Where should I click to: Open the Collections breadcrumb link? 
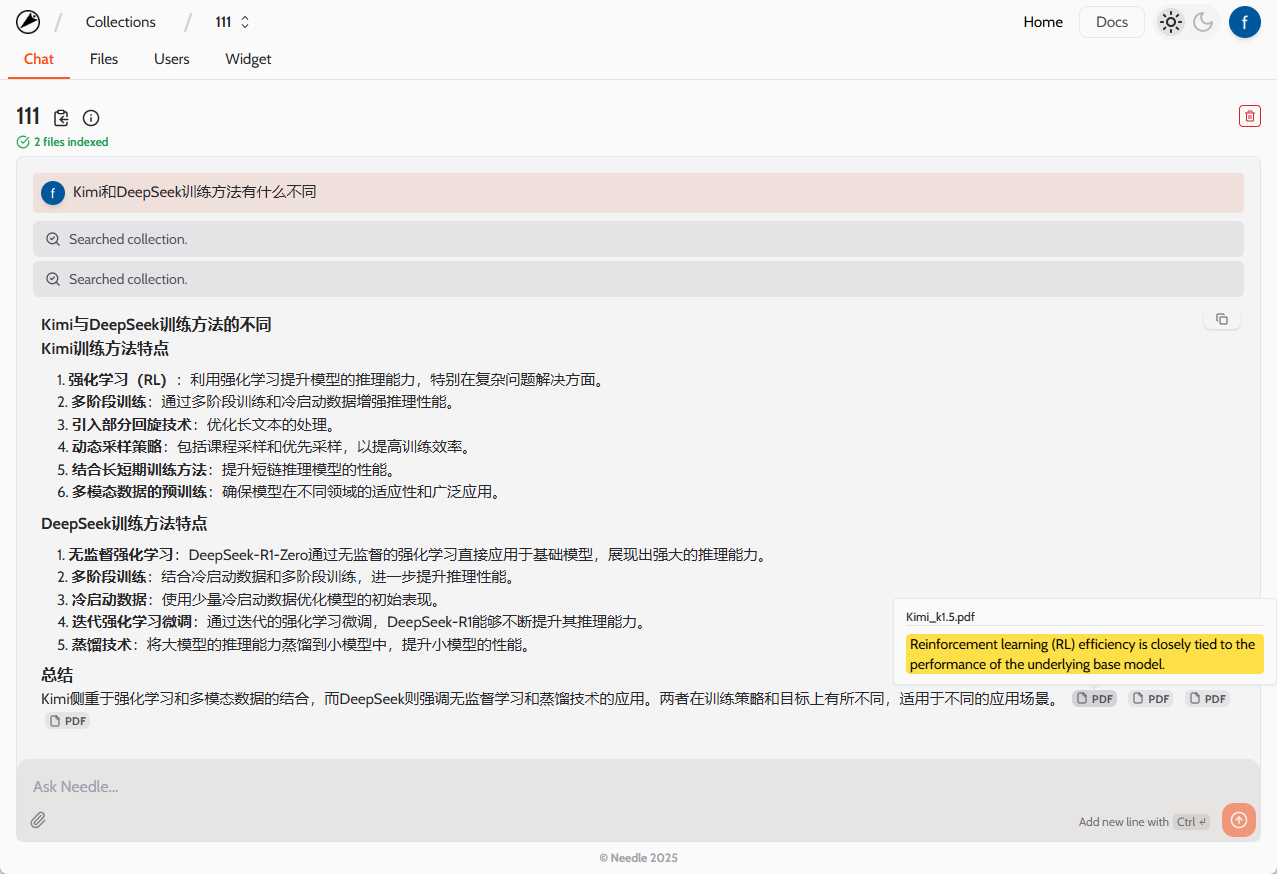[121, 22]
